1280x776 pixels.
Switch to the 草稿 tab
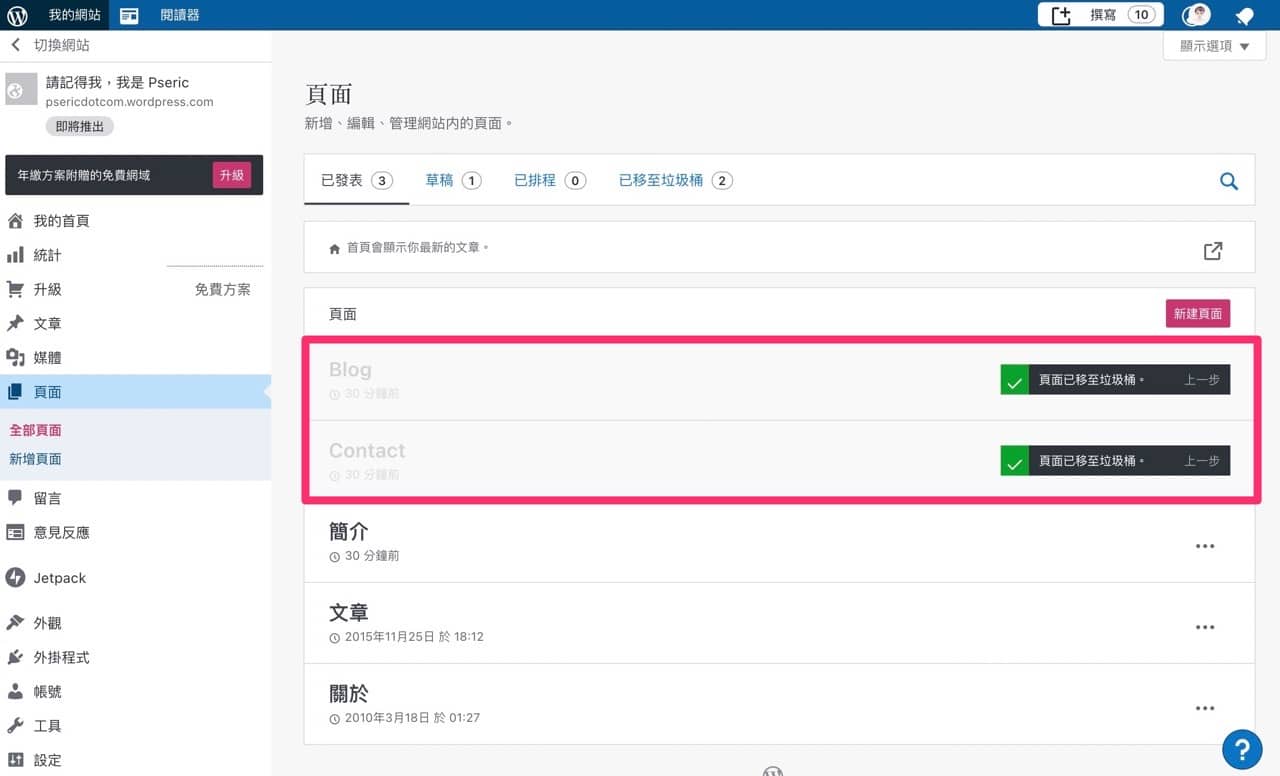(x=453, y=180)
